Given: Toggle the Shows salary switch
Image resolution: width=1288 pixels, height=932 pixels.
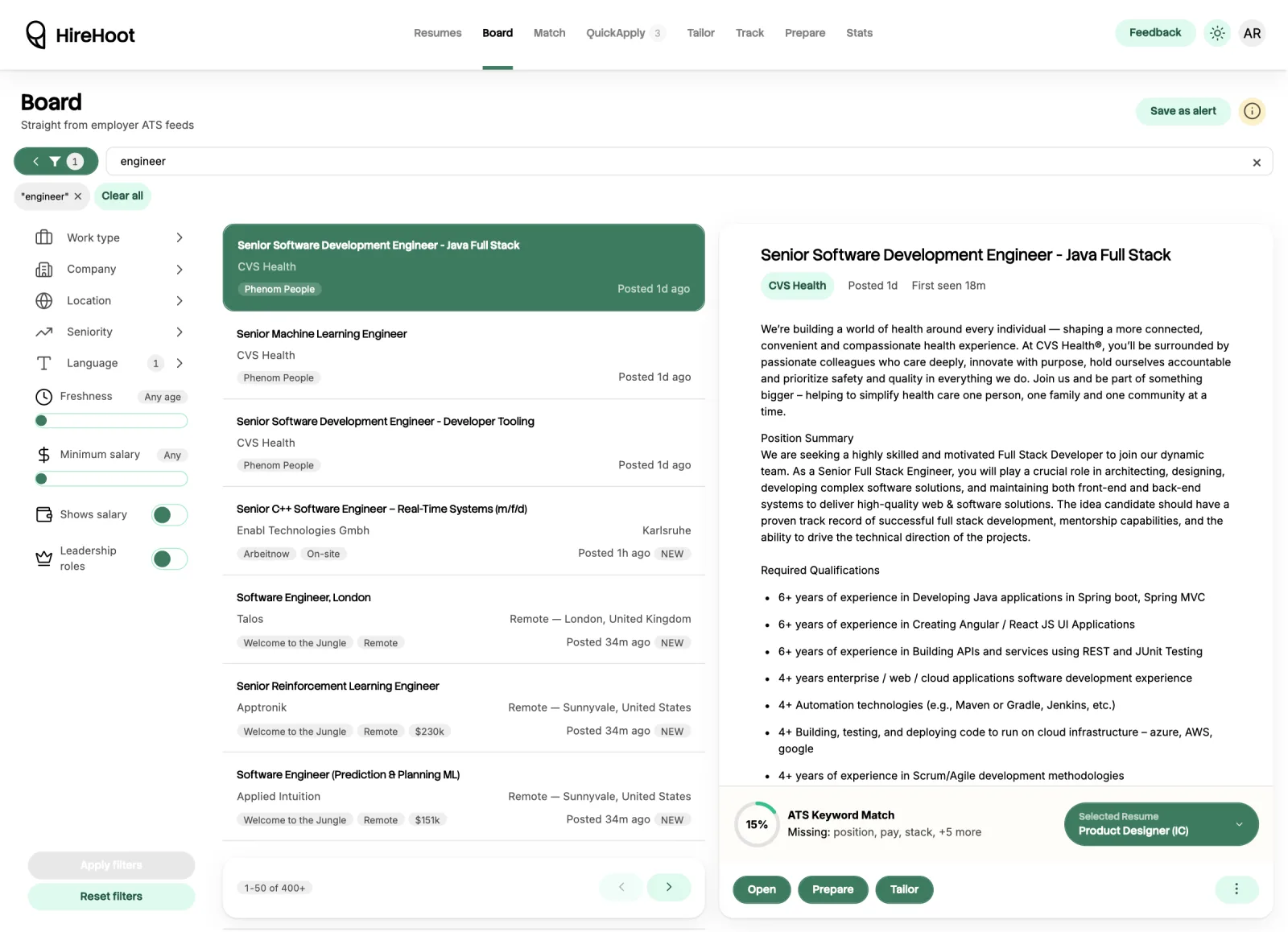Looking at the screenshot, I should [170, 515].
